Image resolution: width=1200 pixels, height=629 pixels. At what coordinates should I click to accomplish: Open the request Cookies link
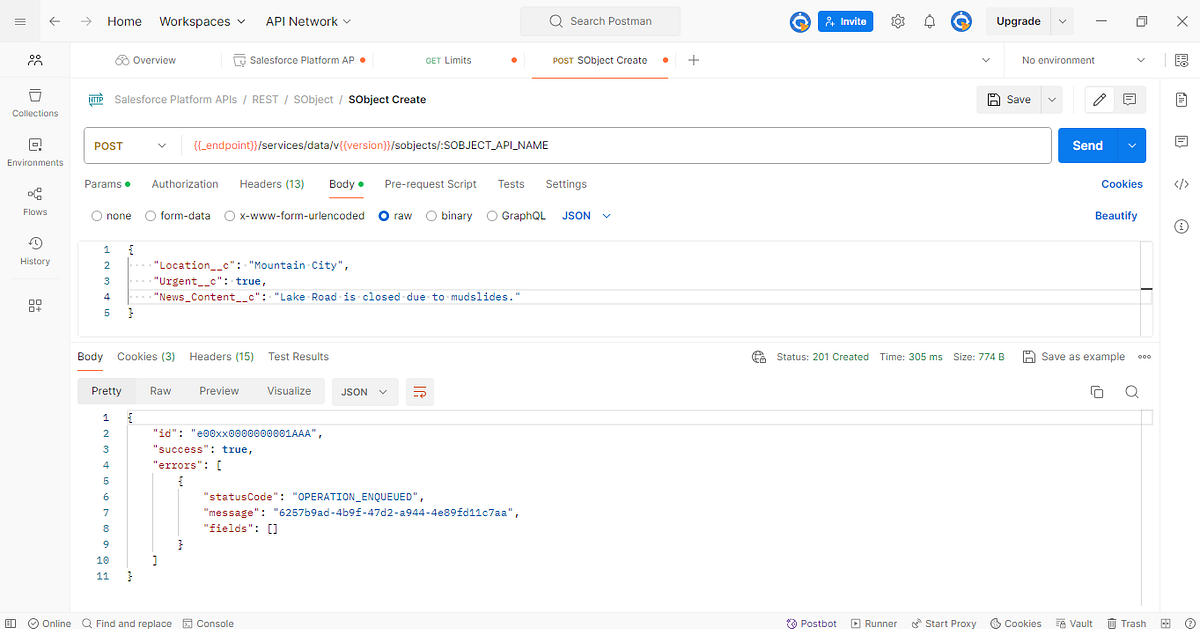click(x=1122, y=184)
